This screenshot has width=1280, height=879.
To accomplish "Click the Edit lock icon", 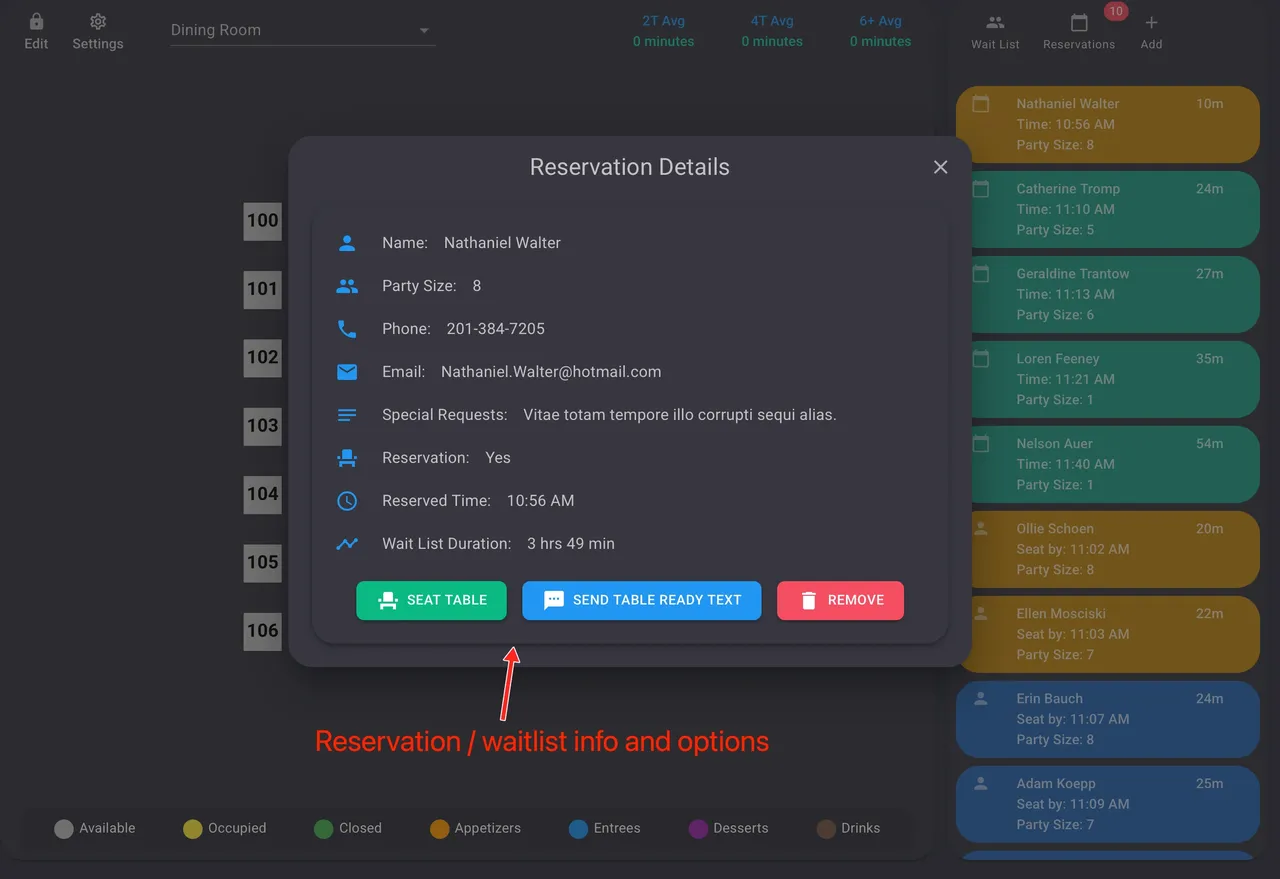I will click(36, 22).
